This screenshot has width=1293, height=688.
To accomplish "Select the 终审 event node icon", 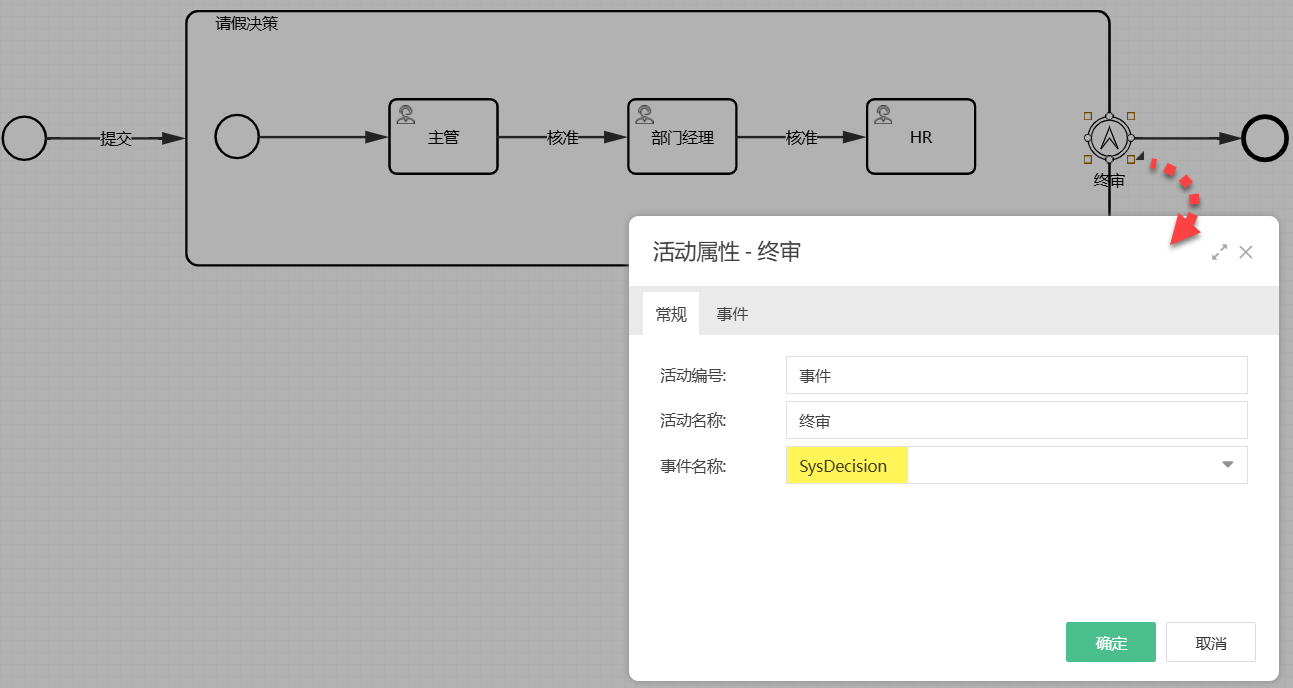I will pyautogui.click(x=1108, y=138).
